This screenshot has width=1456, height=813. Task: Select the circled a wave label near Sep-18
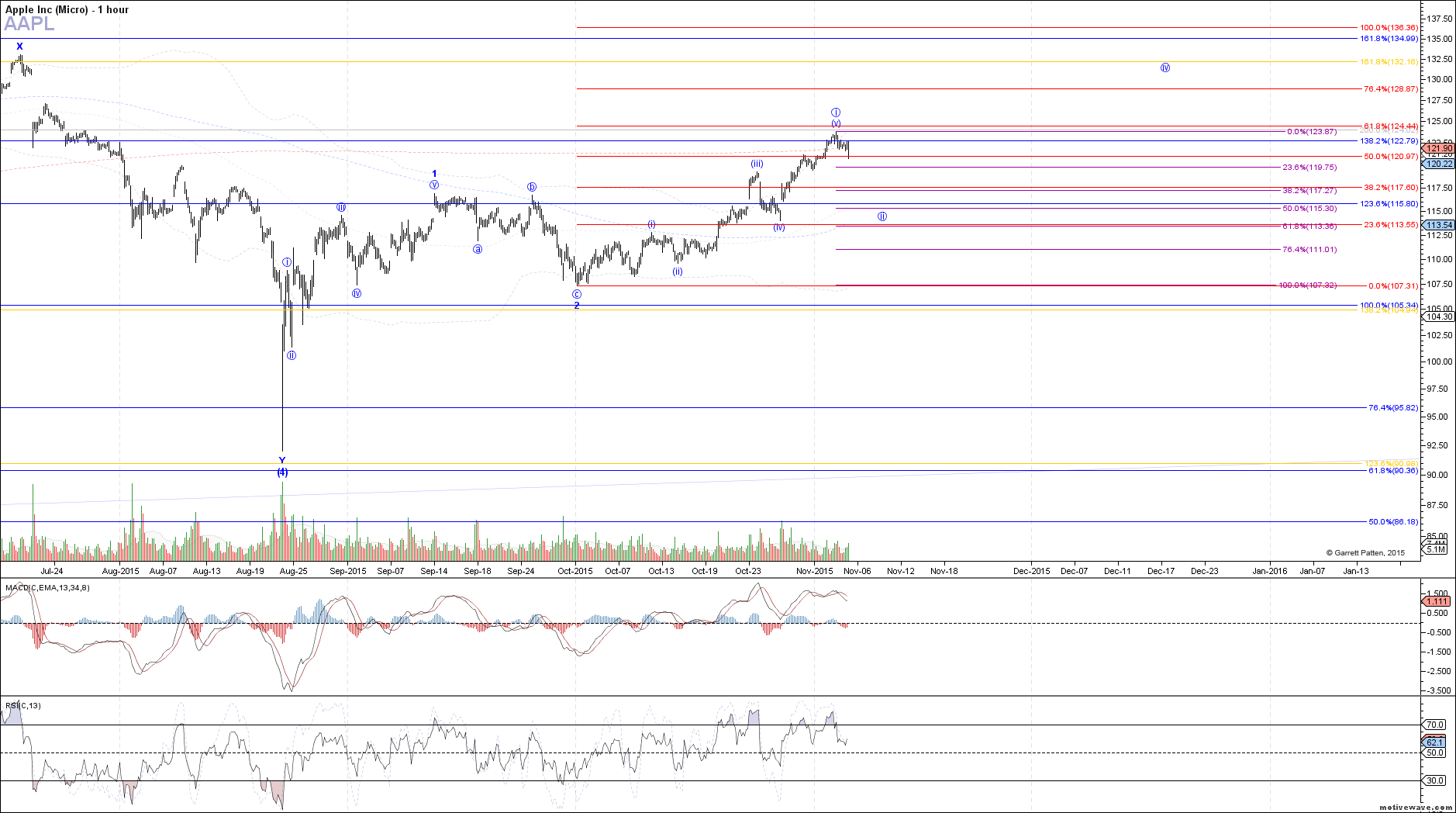[x=478, y=249]
